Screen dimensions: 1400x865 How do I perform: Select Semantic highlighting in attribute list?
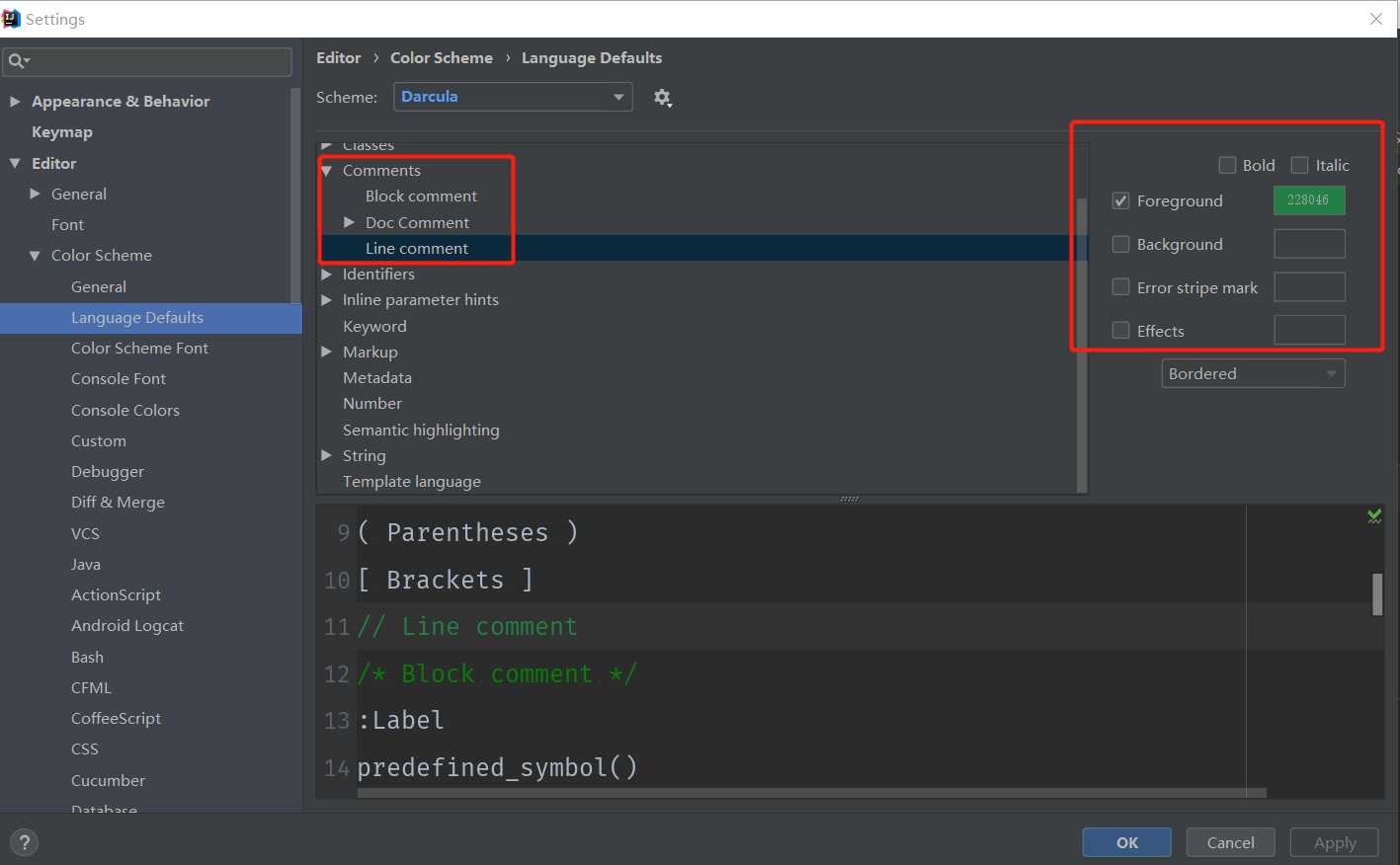click(x=421, y=430)
